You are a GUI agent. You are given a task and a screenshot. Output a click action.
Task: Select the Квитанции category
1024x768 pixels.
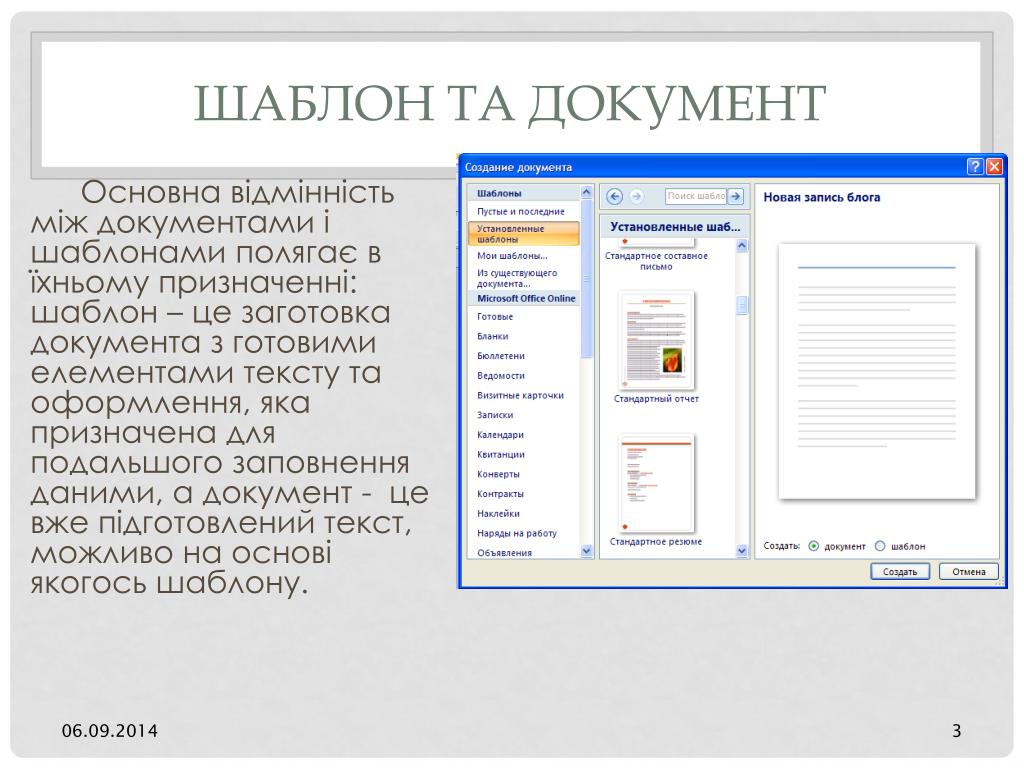pyautogui.click(x=501, y=455)
